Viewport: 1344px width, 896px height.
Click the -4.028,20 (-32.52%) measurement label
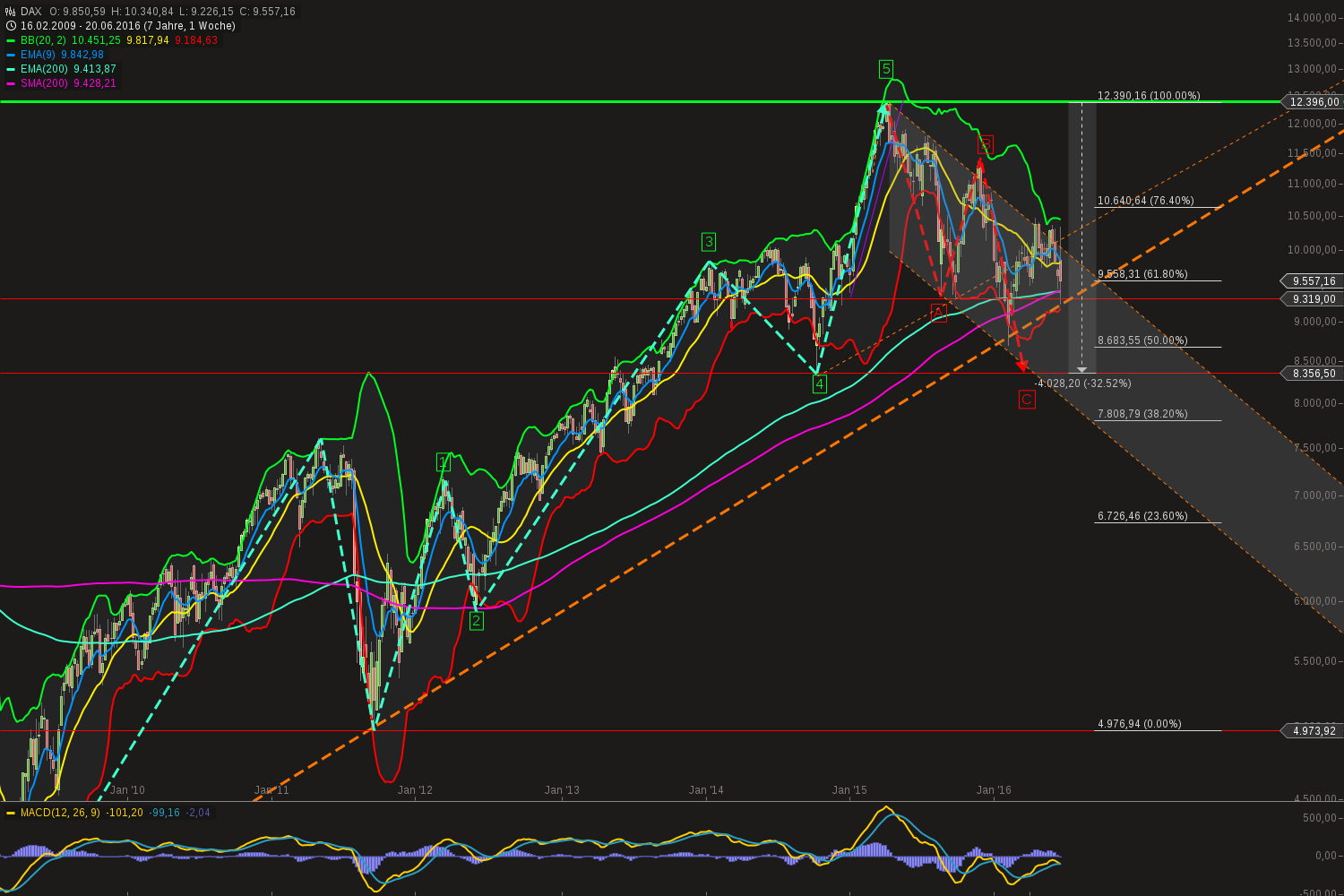(1084, 383)
